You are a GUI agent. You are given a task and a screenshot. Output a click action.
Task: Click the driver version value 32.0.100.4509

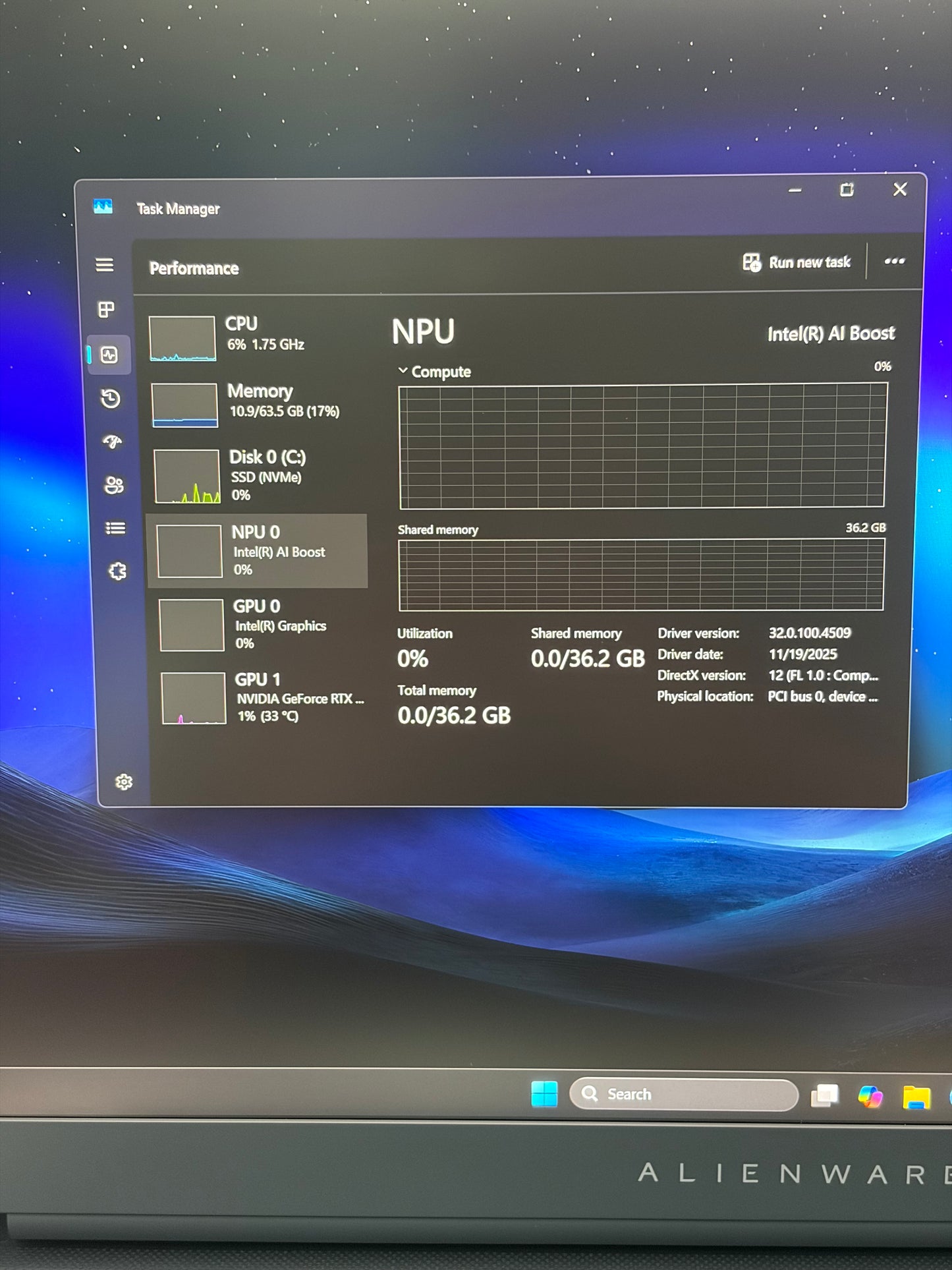(x=810, y=633)
